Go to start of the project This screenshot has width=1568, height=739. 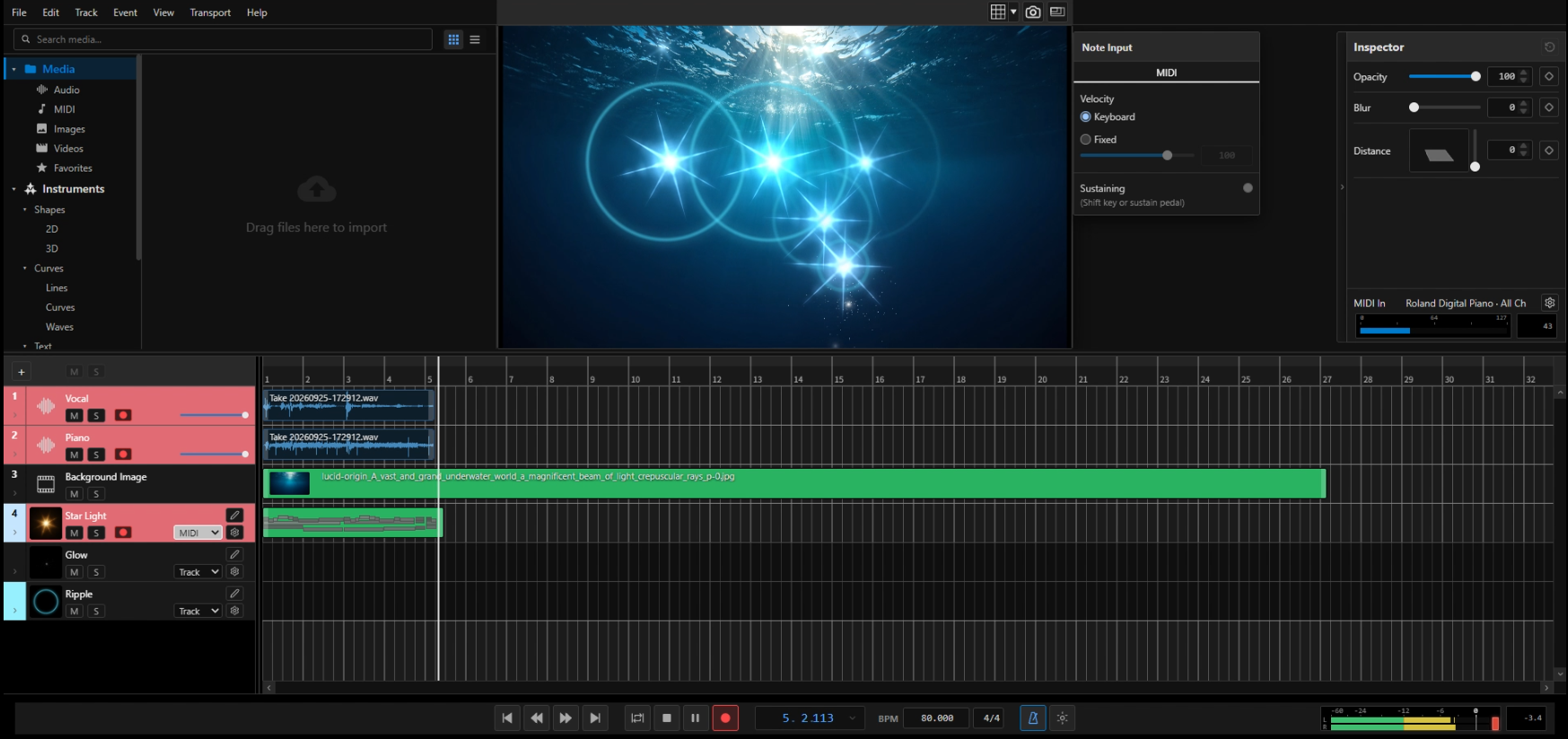click(507, 717)
